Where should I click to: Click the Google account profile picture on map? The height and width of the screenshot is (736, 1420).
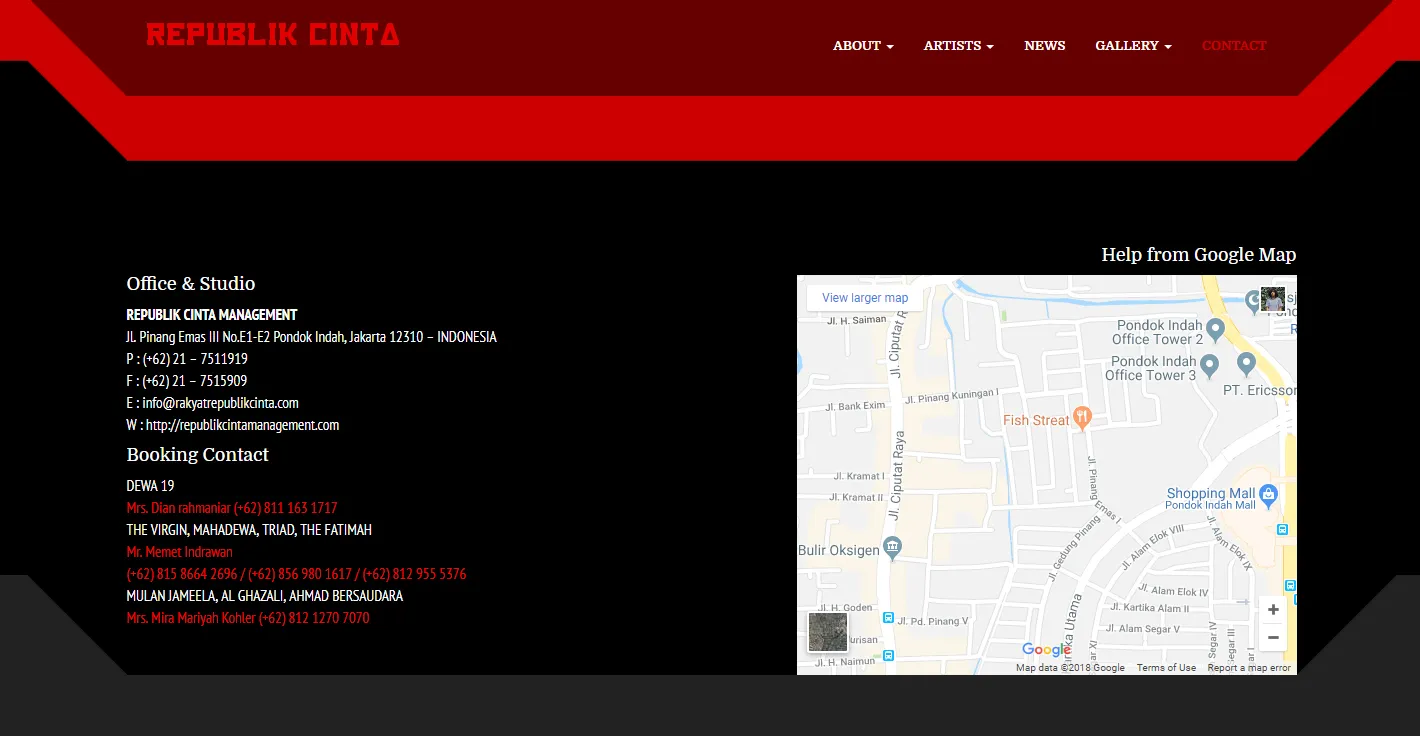(1273, 299)
